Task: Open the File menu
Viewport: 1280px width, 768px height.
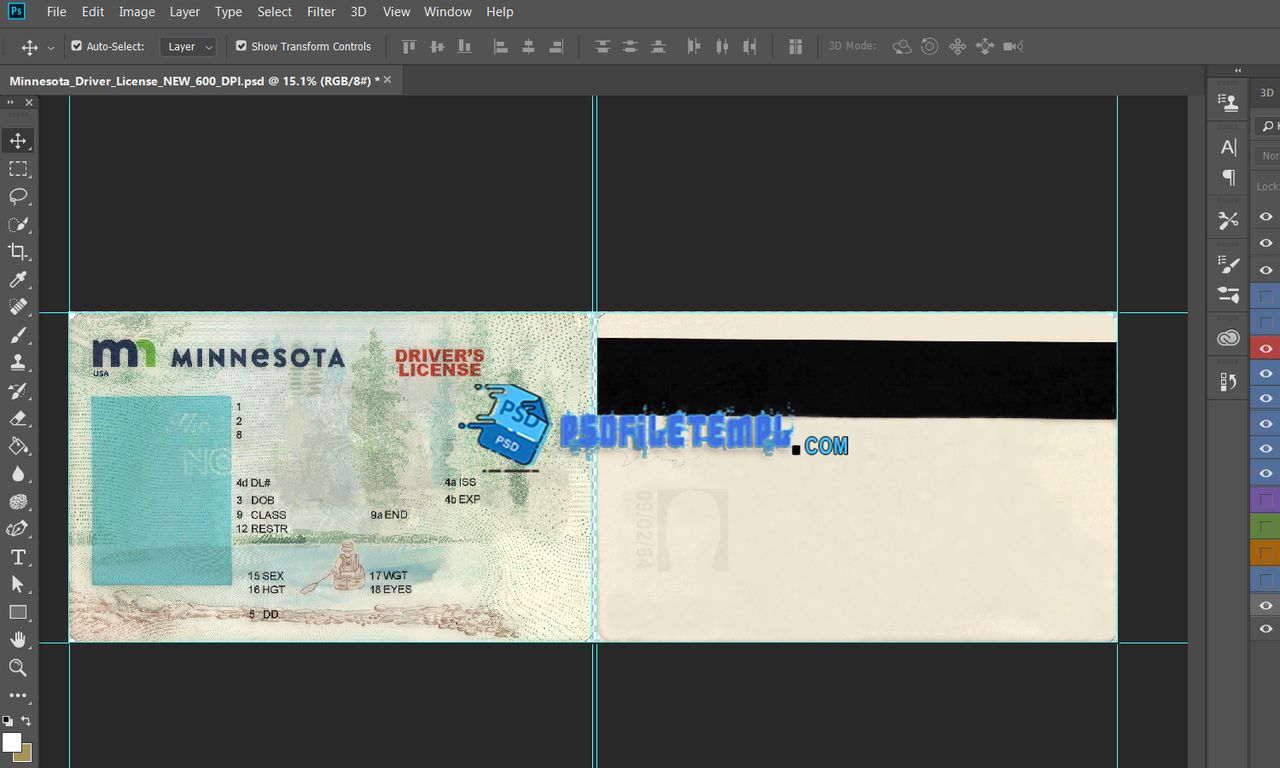Action: coord(57,12)
